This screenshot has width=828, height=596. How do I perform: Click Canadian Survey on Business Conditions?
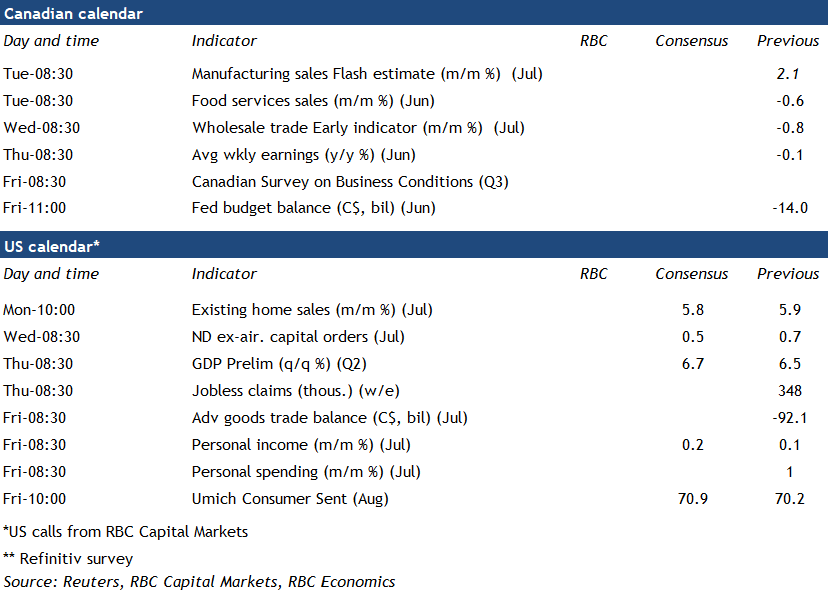point(346,182)
